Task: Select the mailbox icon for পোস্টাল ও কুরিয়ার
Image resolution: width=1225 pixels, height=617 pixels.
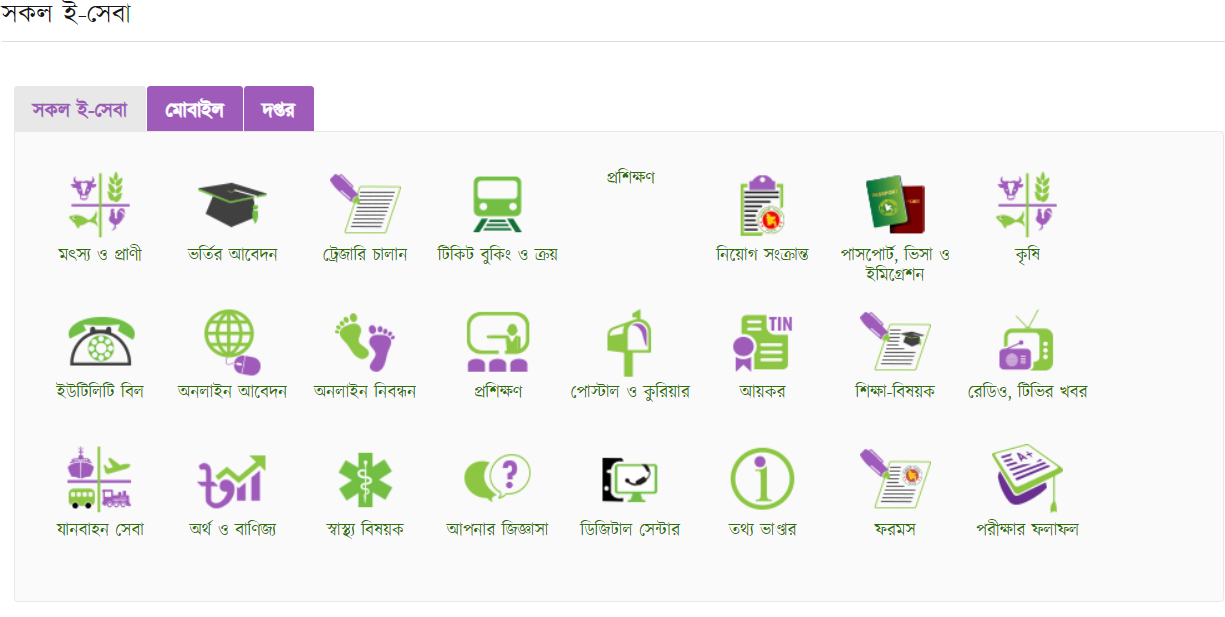Action: pyautogui.click(x=630, y=342)
